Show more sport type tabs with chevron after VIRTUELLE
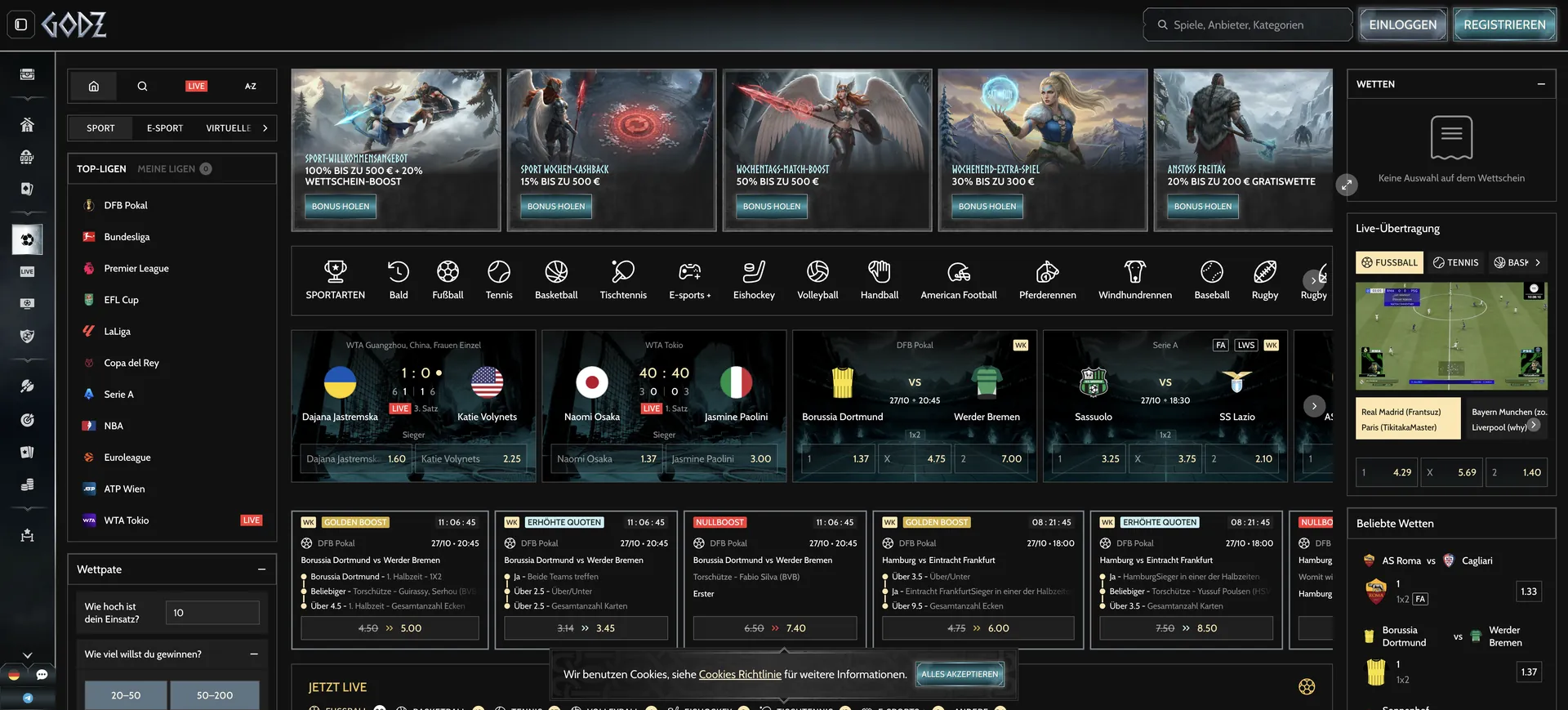Image resolution: width=1568 pixels, height=710 pixels. point(265,128)
